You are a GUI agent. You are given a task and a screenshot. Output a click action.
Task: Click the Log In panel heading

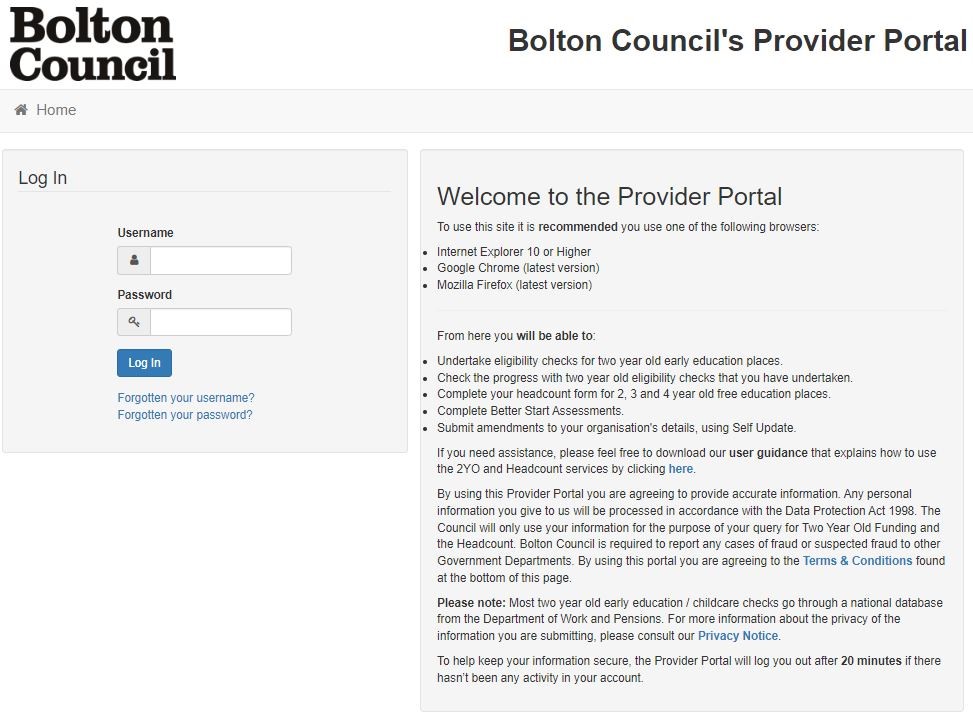click(x=43, y=178)
